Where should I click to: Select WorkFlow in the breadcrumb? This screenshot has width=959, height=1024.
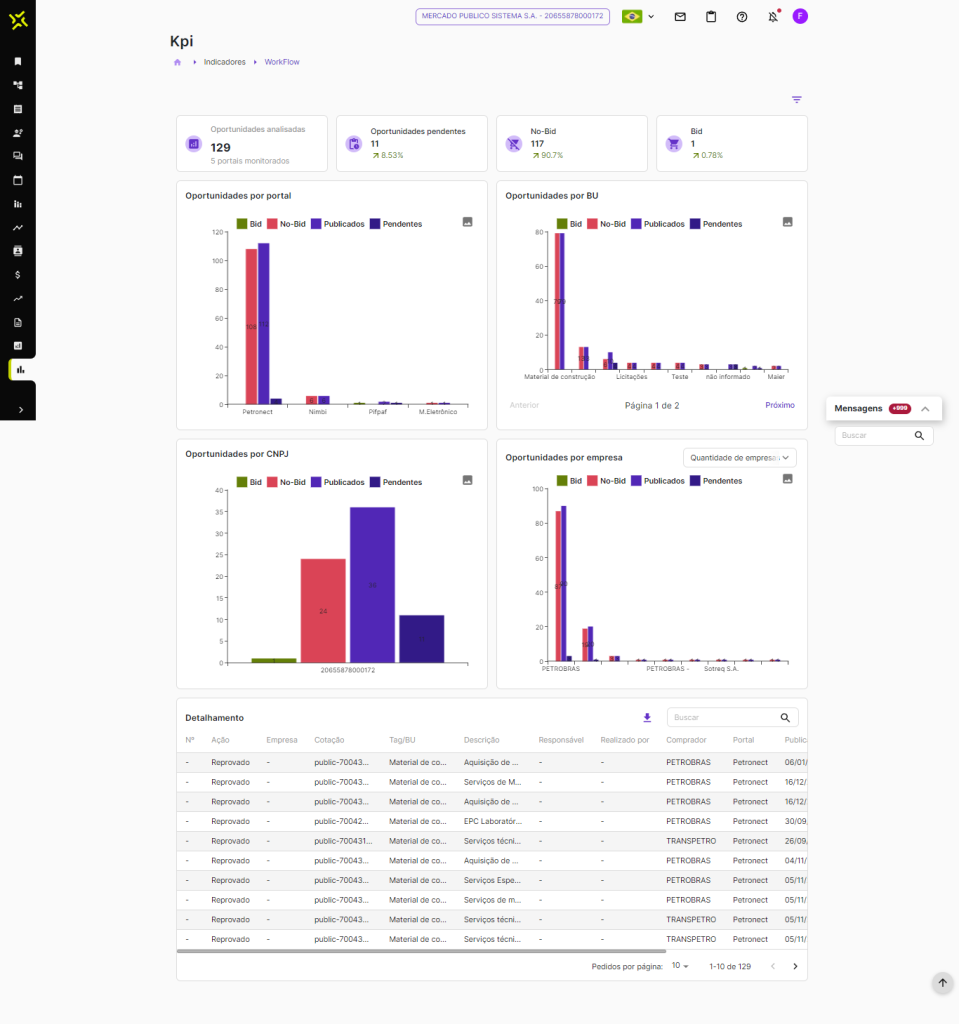[x=282, y=62]
